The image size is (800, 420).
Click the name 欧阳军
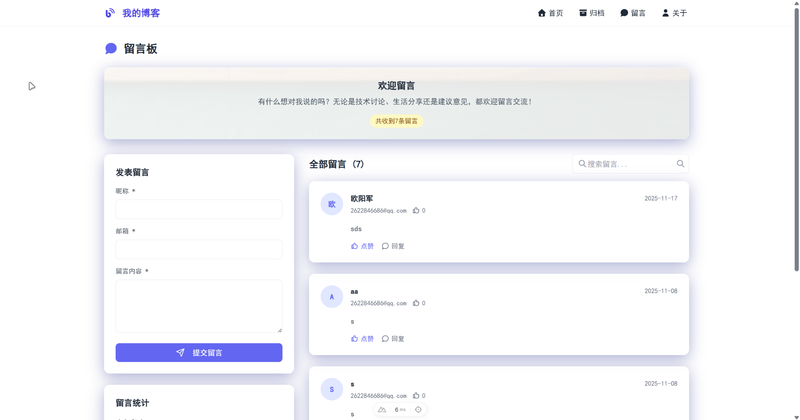(362, 199)
